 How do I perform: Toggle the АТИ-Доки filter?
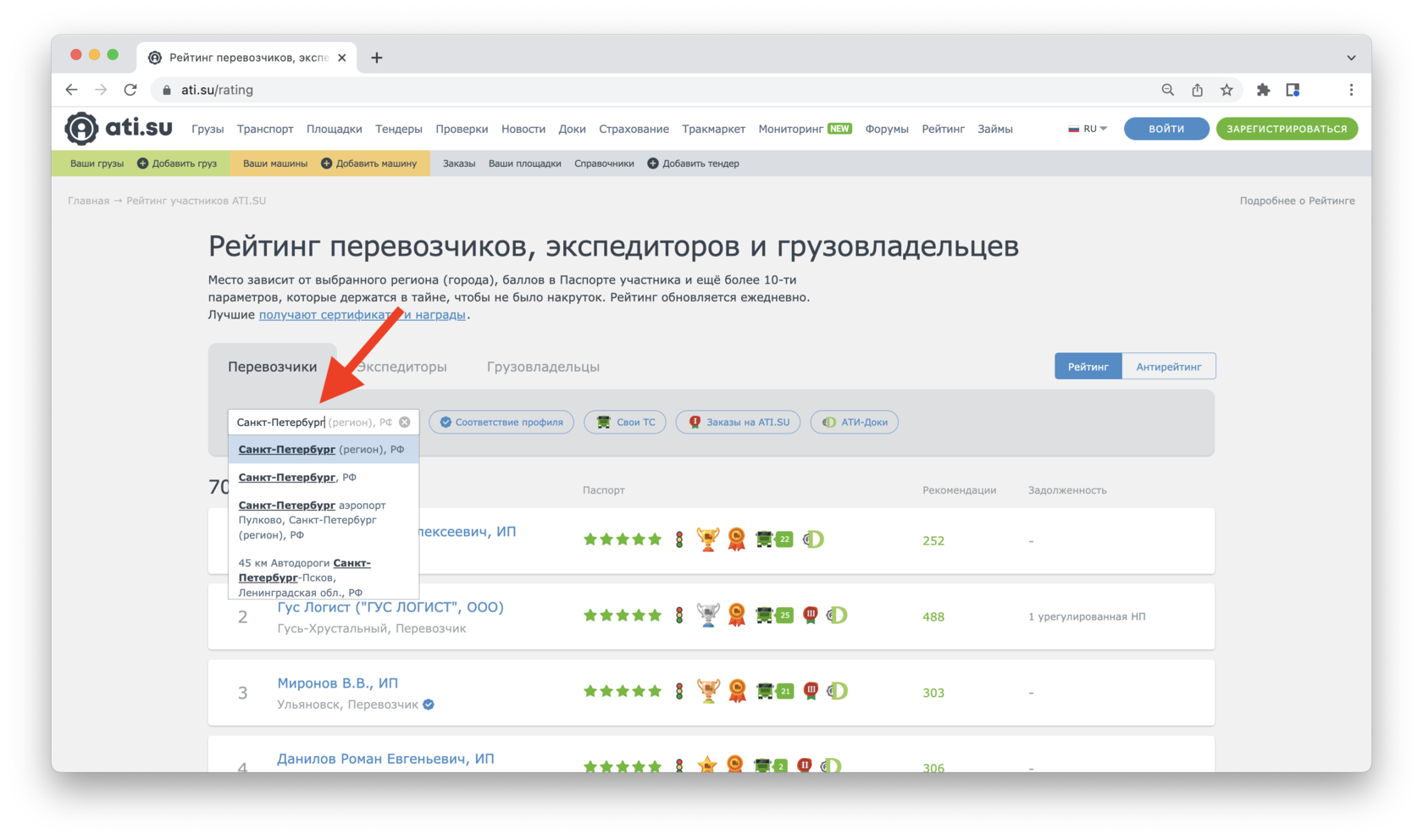(855, 422)
